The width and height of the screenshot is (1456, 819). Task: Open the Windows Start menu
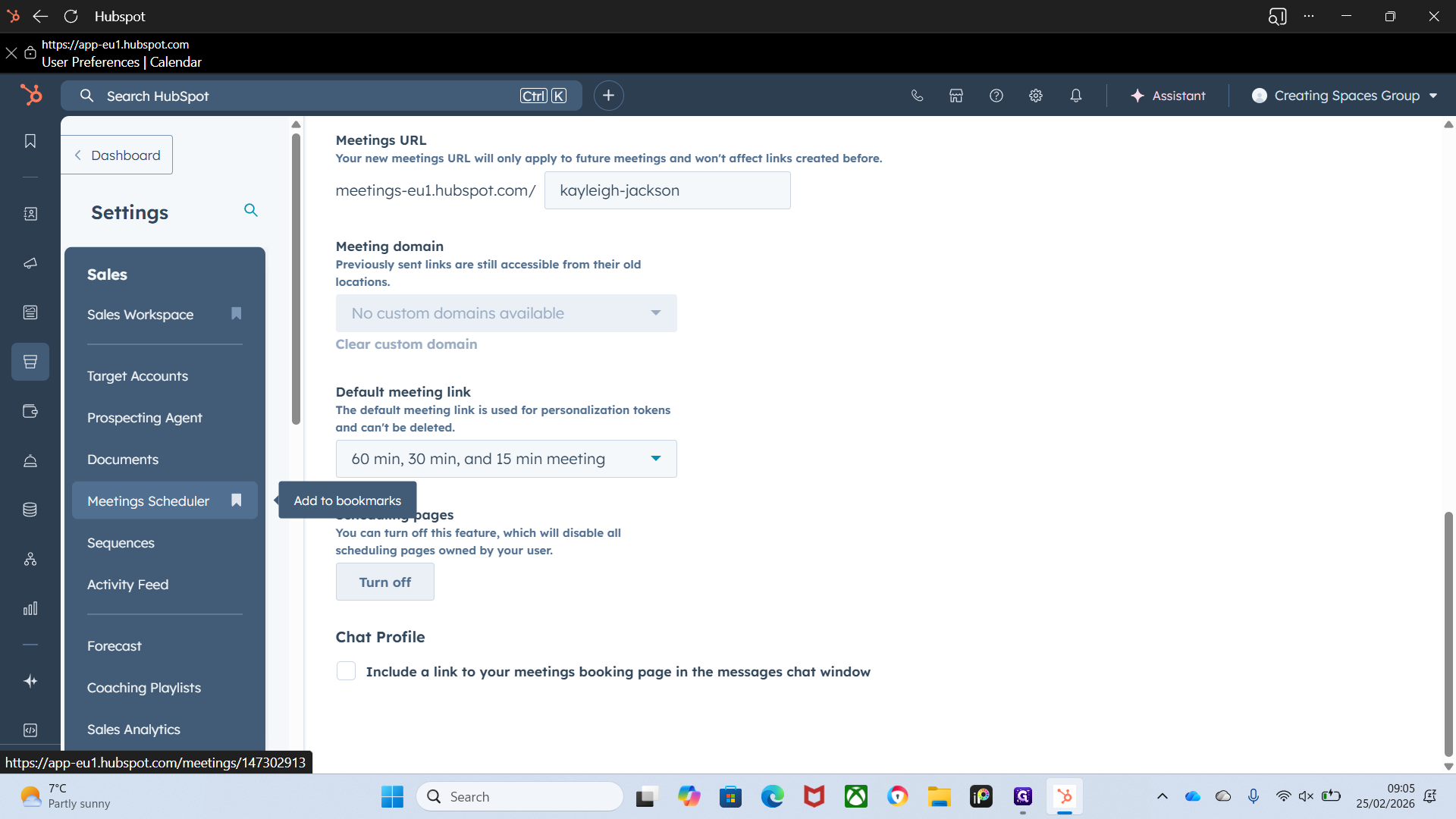(392, 796)
